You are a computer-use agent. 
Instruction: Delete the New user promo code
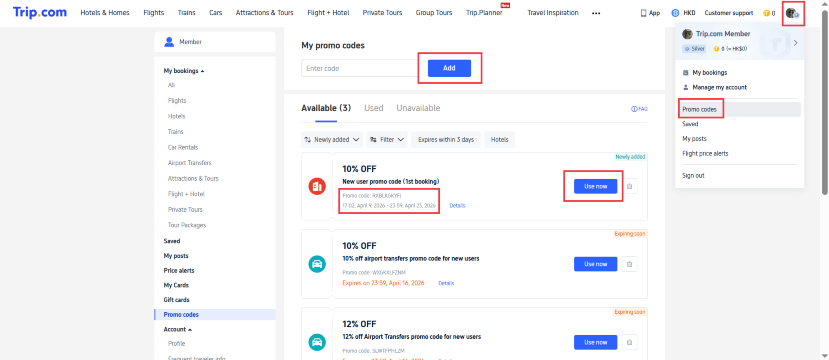[x=629, y=186]
